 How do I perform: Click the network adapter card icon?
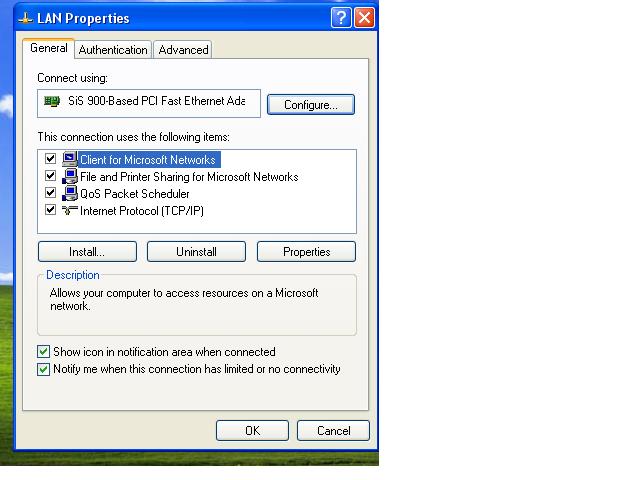(52, 101)
